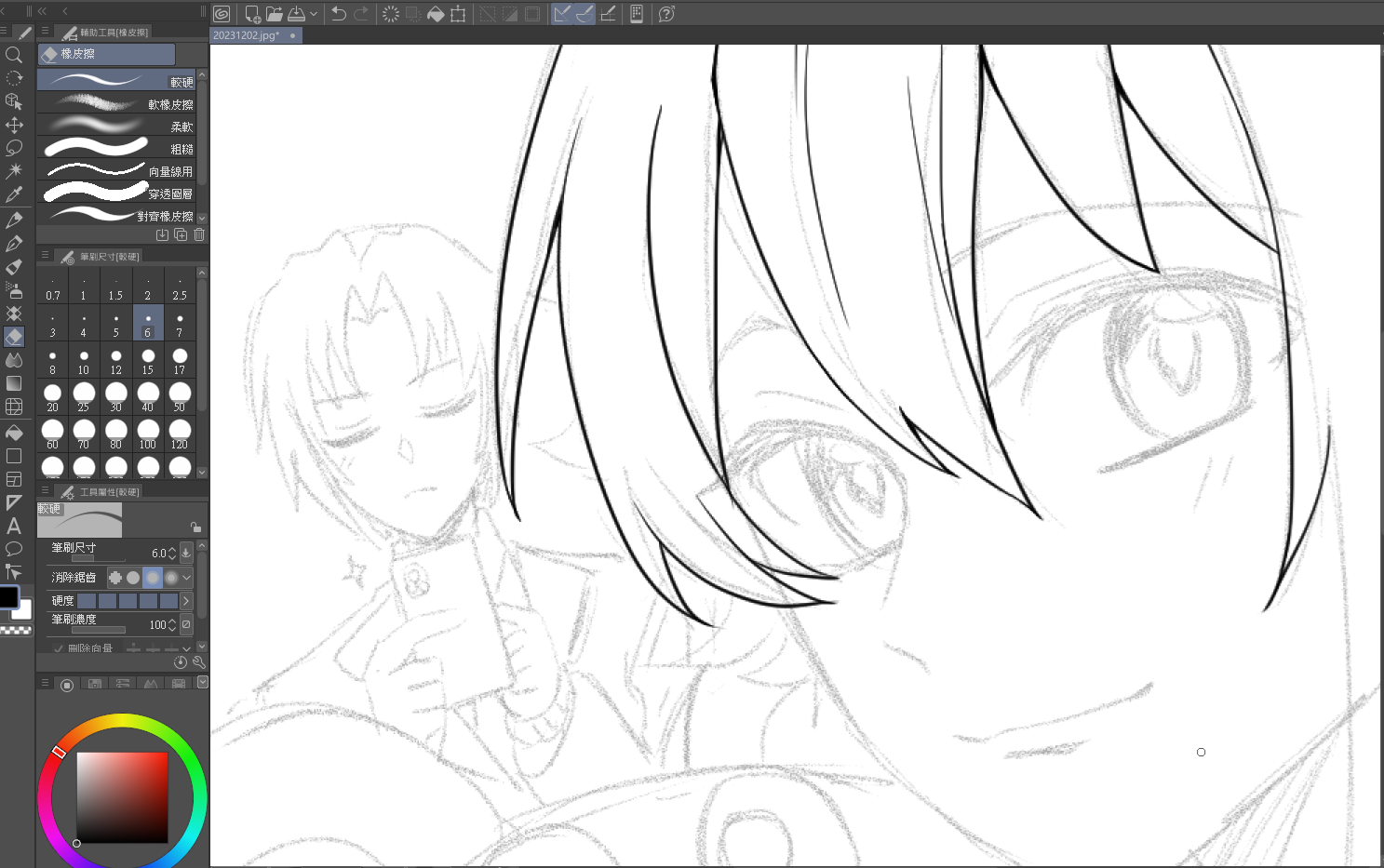The width and height of the screenshot is (1384, 868).
Task: Expand the Save dropdown arrow
Action: pyautogui.click(x=314, y=14)
